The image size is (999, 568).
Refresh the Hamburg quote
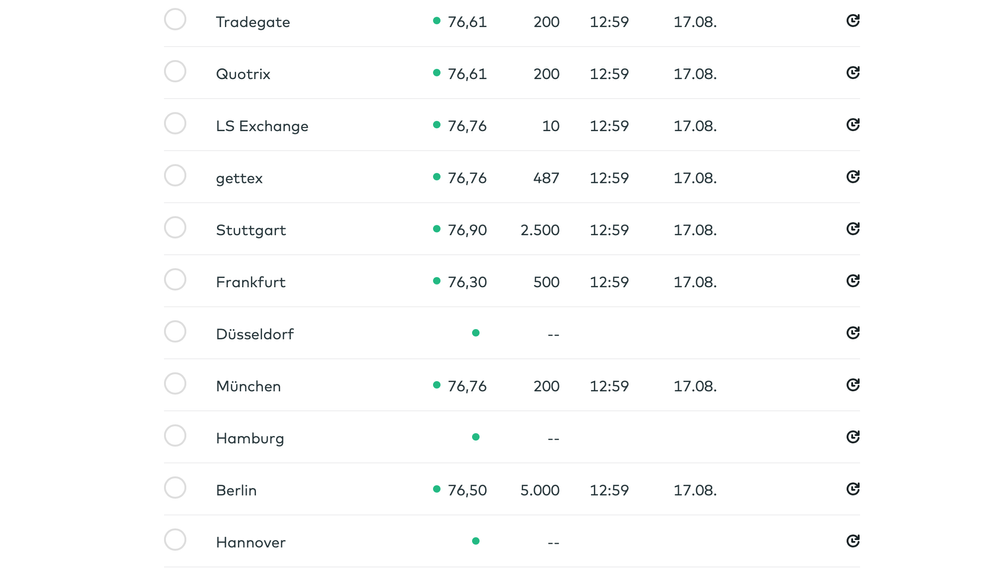tap(853, 437)
